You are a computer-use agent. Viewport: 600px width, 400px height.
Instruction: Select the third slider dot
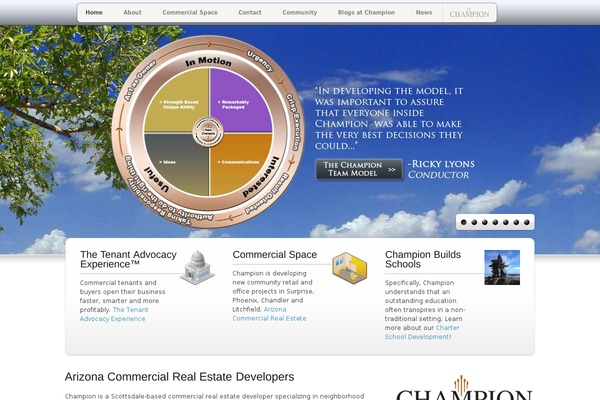click(x=485, y=222)
